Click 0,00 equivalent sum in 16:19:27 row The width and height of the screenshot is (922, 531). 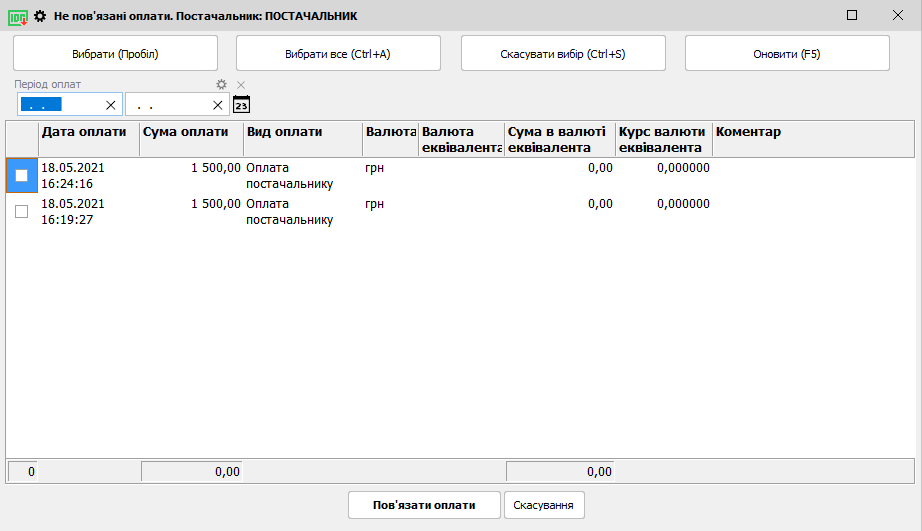[x=600, y=203]
